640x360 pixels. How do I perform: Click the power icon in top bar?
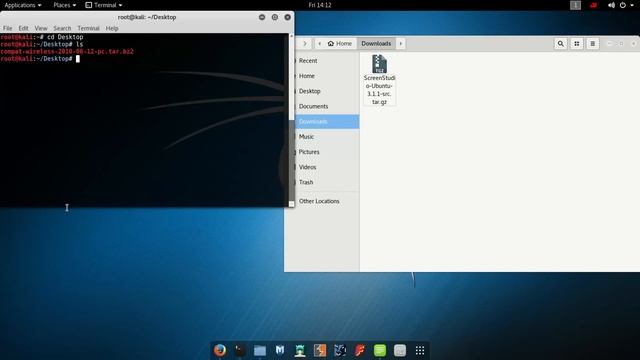(x=623, y=5)
